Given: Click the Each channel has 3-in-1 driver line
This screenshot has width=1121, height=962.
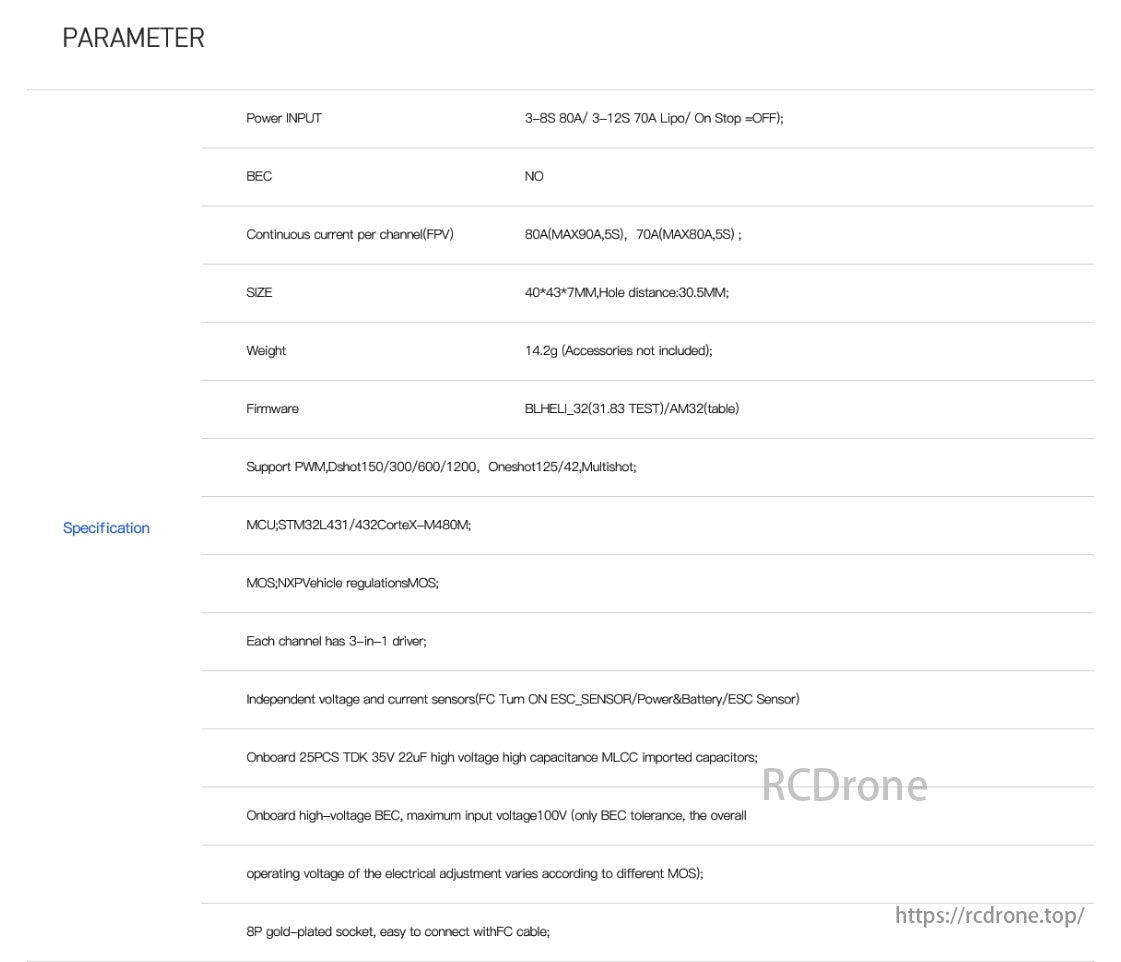Looking at the screenshot, I should click(x=336, y=640).
